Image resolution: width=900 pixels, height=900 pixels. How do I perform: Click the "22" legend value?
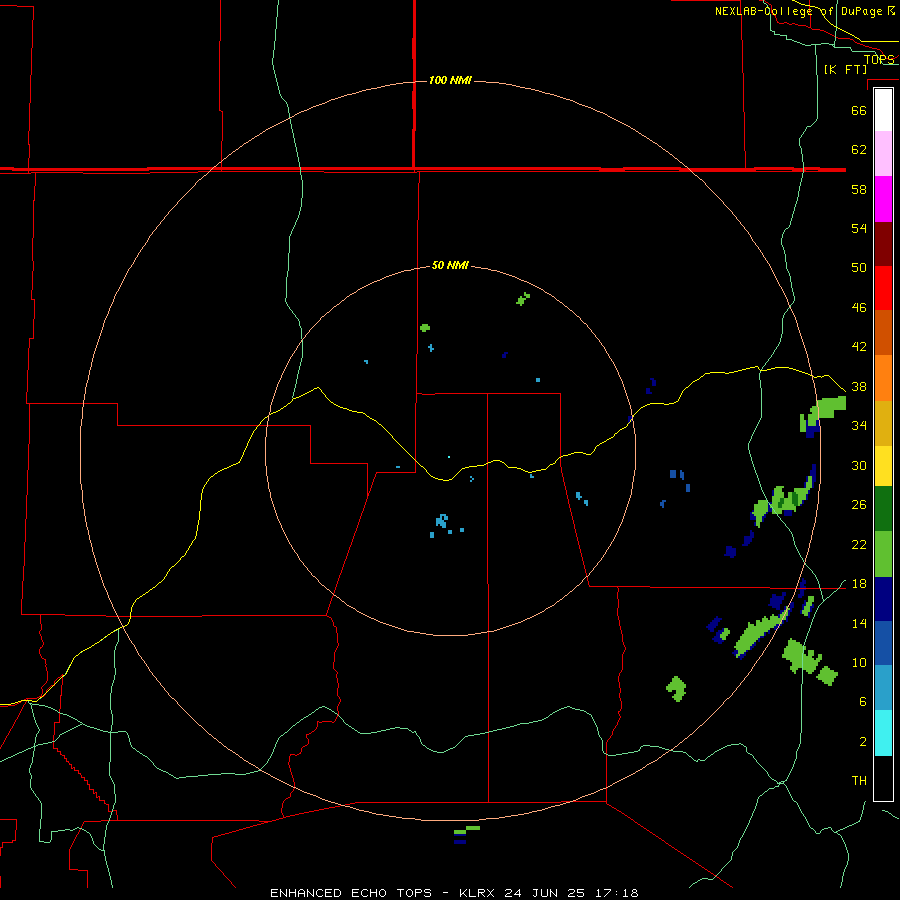pos(859,544)
